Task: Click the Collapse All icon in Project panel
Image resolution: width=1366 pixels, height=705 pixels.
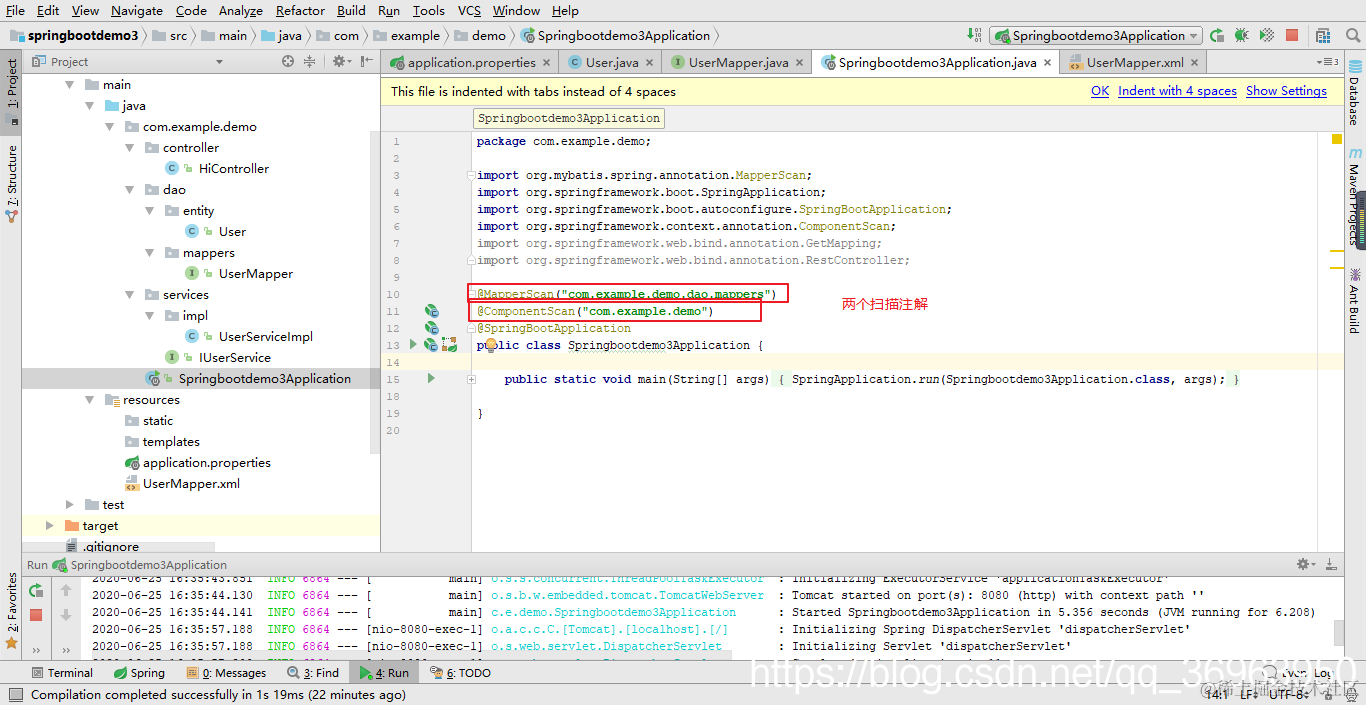Action: (310, 61)
